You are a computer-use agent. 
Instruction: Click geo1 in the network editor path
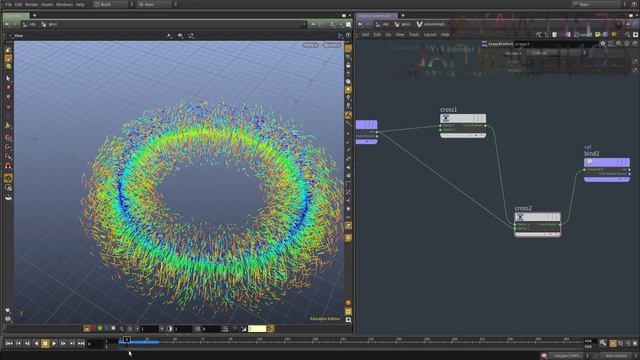[x=402, y=24]
